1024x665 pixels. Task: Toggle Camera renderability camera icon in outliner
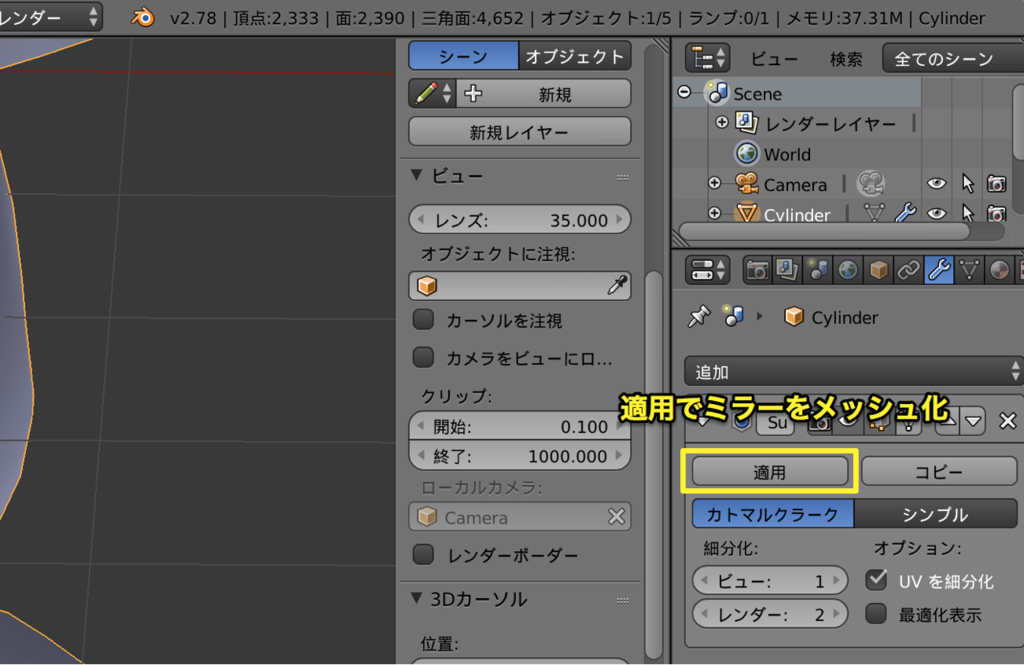click(997, 184)
